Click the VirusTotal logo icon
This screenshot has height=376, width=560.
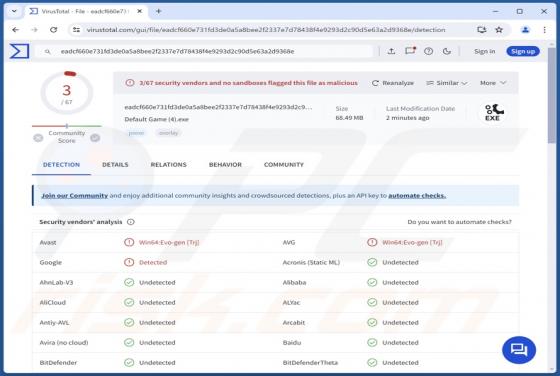19,51
